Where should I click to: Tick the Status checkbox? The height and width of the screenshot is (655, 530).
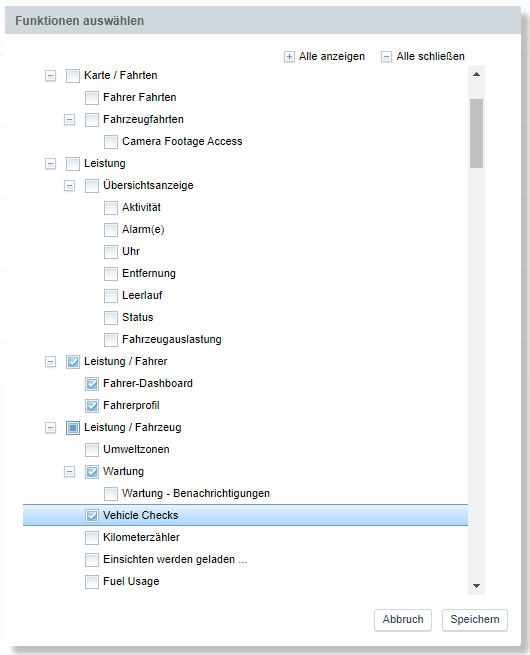pyautogui.click(x=111, y=318)
